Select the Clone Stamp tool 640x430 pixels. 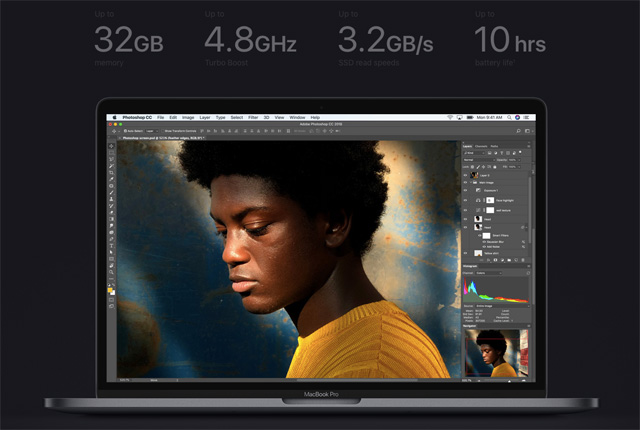(x=111, y=199)
